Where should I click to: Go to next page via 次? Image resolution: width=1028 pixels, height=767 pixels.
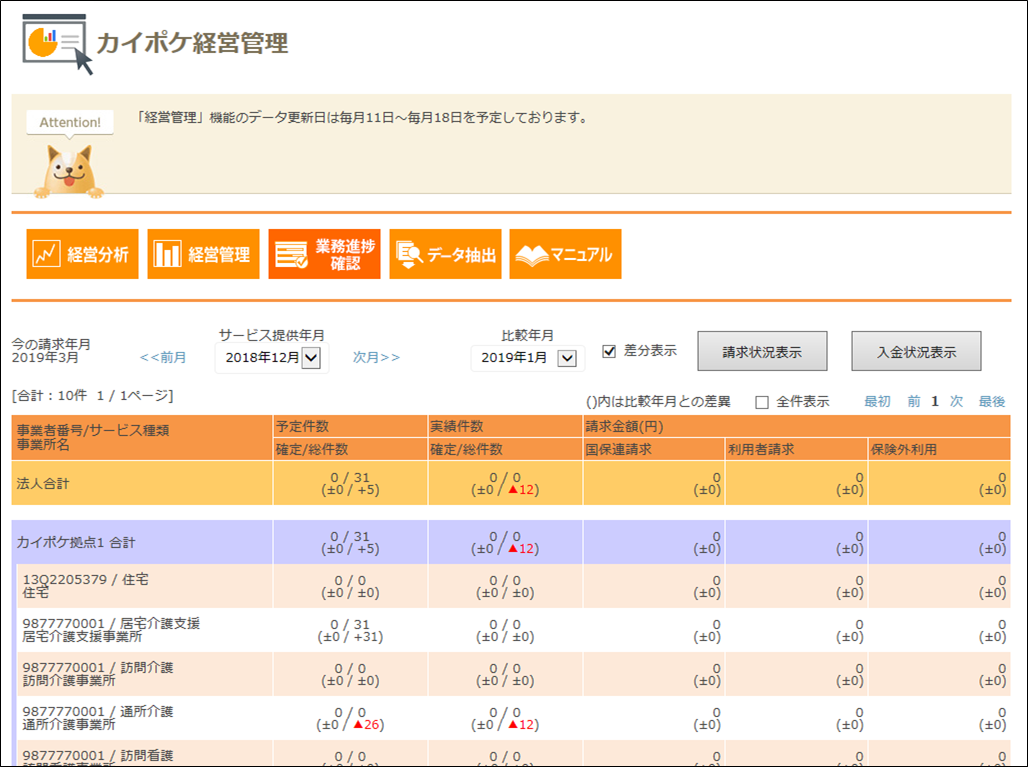click(957, 401)
